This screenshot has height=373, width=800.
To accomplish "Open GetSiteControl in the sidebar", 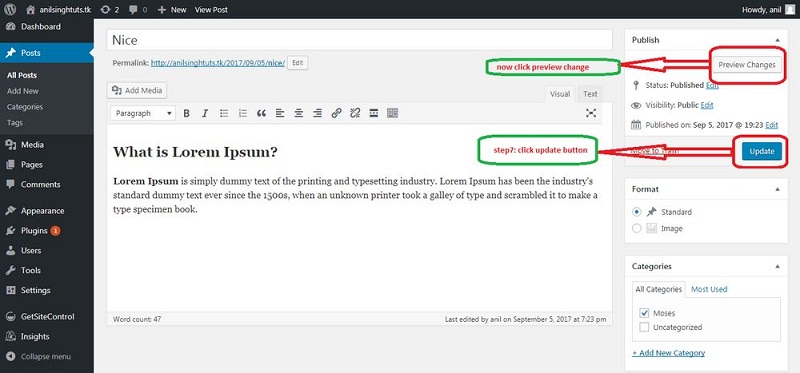I will click(46, 317).
